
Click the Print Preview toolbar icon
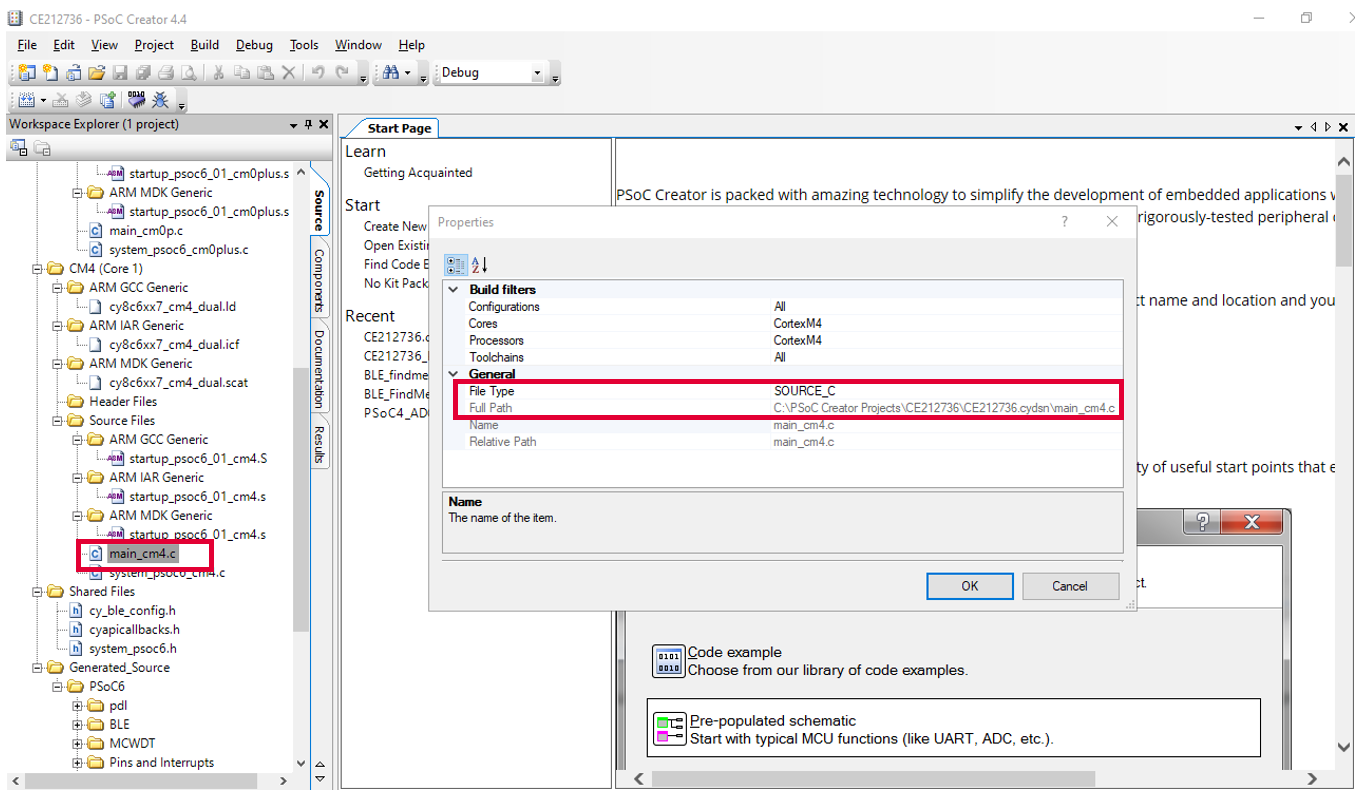[187, 72]
